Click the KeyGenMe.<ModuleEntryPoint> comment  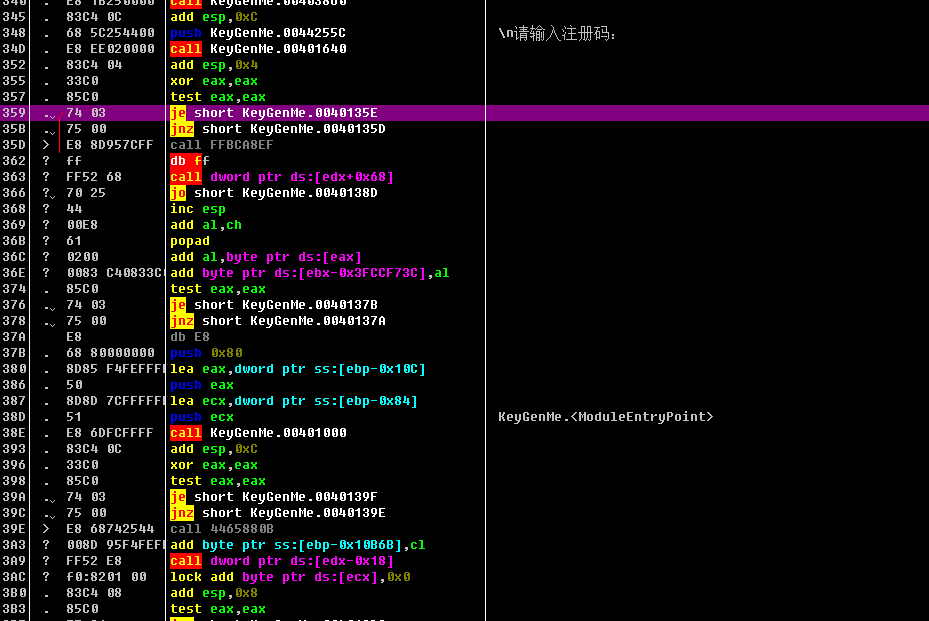(x=606, y=417)
